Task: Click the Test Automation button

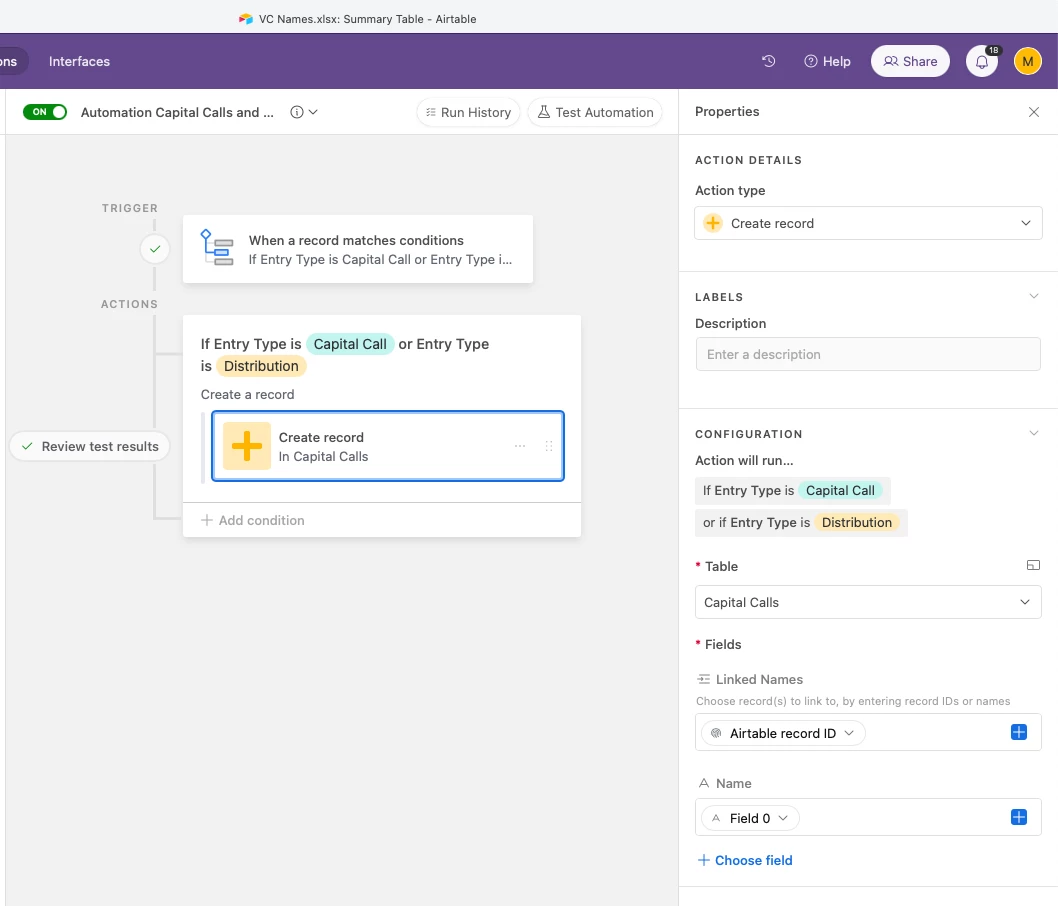Action: click(x=595, y=112)
